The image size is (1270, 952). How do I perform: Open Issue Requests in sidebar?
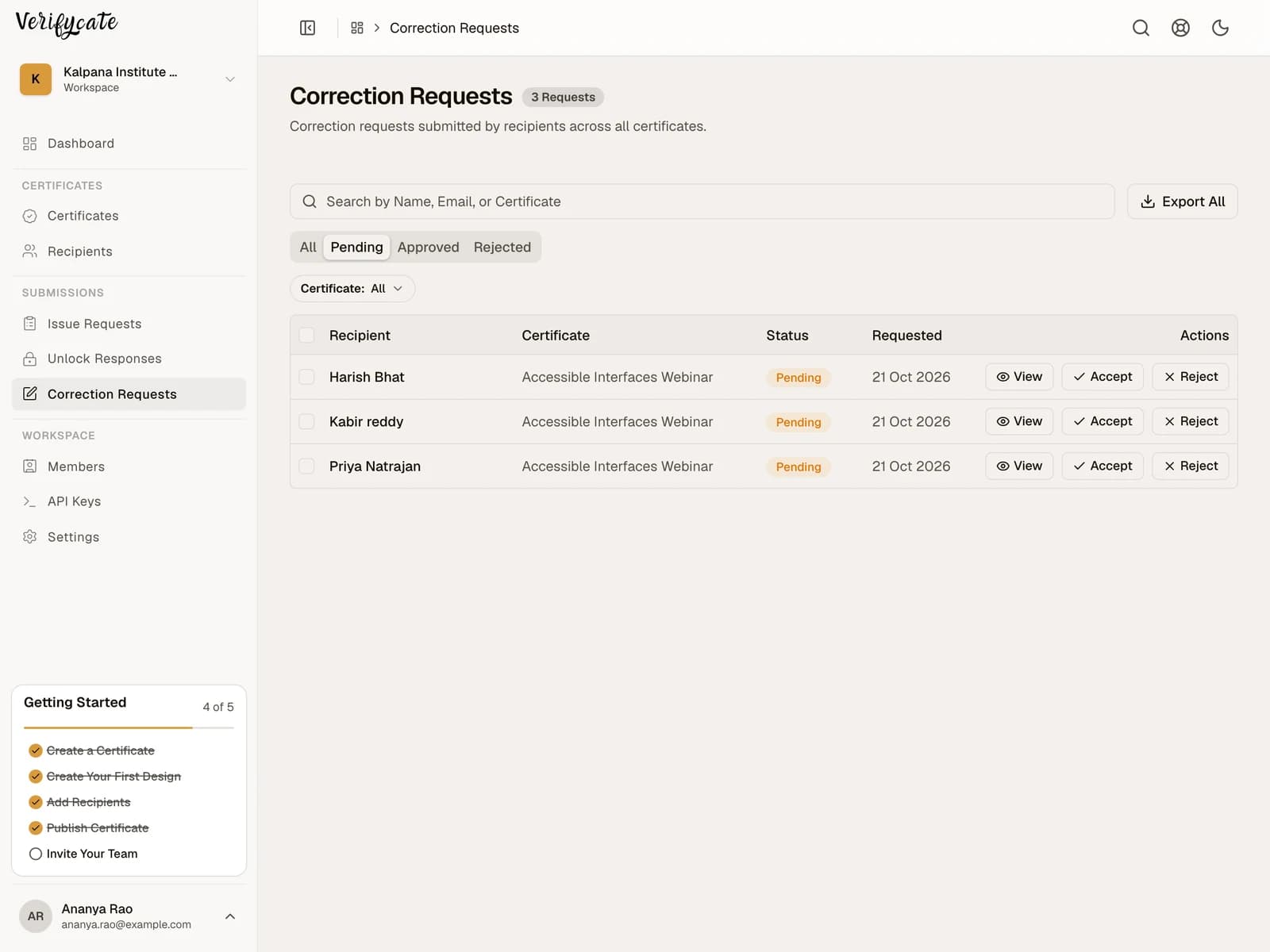pyautogui.click(x=129, y=324)
